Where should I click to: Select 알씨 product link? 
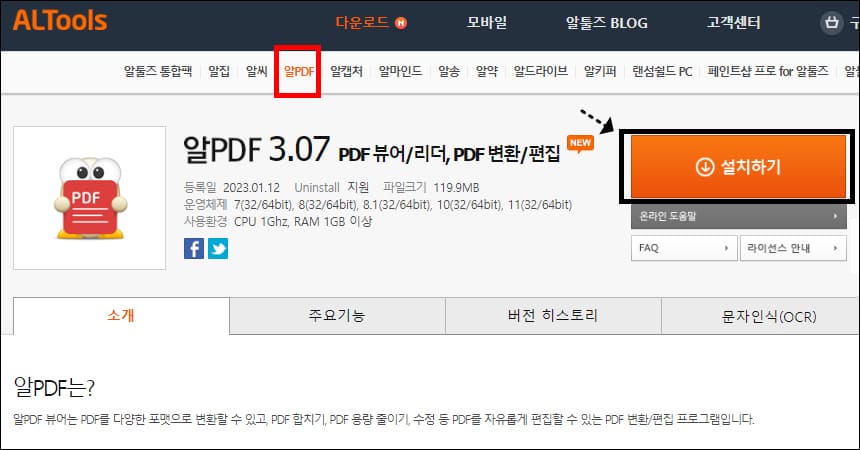(x=257, y=71)
